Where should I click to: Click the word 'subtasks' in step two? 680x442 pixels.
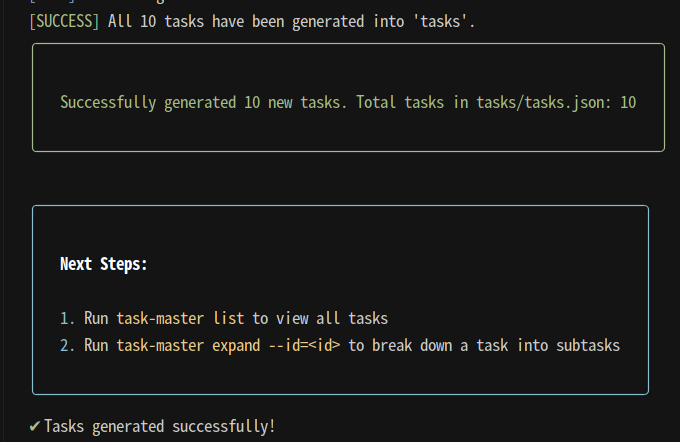(588, 346)
